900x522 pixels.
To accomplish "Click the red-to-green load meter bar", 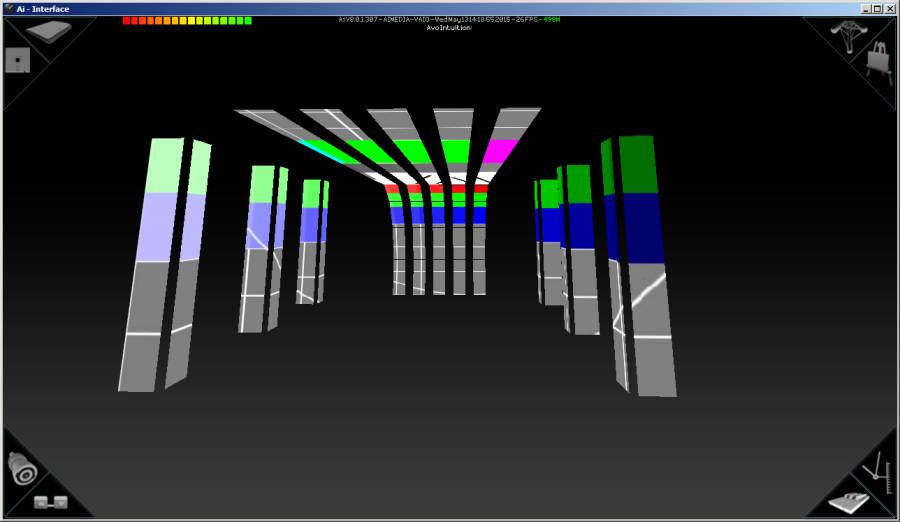I will [x=187, y=21].
